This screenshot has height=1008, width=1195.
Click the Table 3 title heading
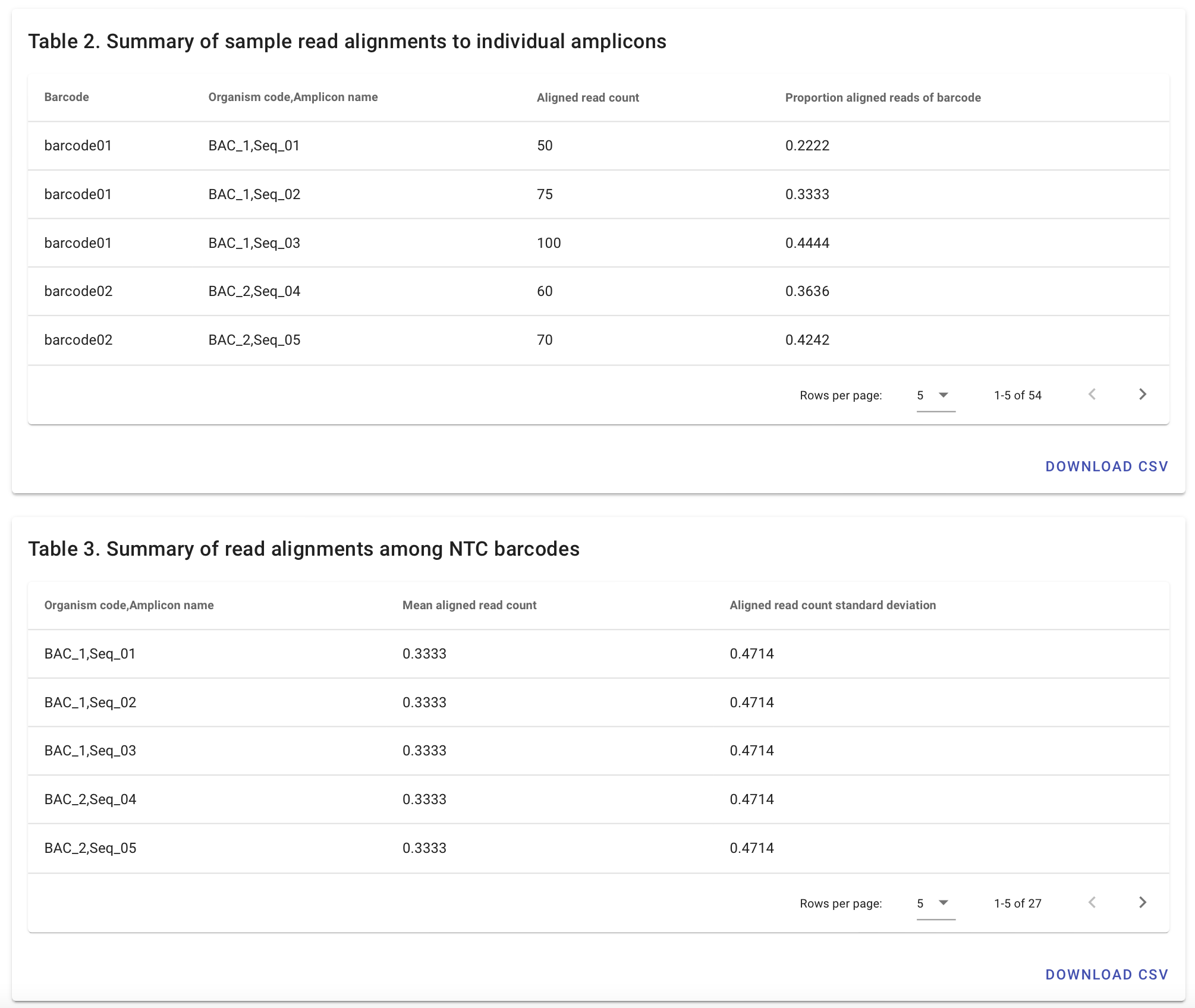pyautogui.click(x=304, y=549)
